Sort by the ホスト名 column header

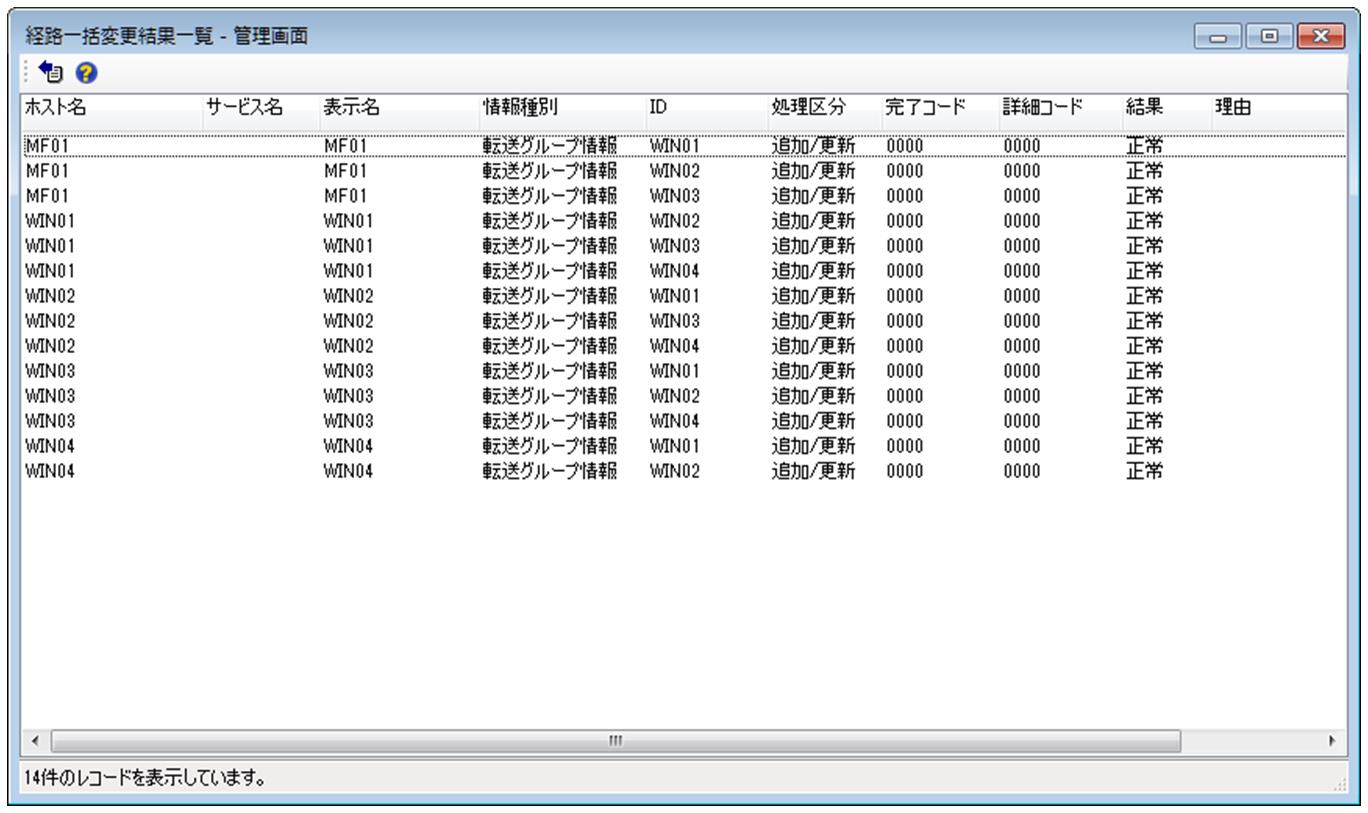click(x=112, y=107)
